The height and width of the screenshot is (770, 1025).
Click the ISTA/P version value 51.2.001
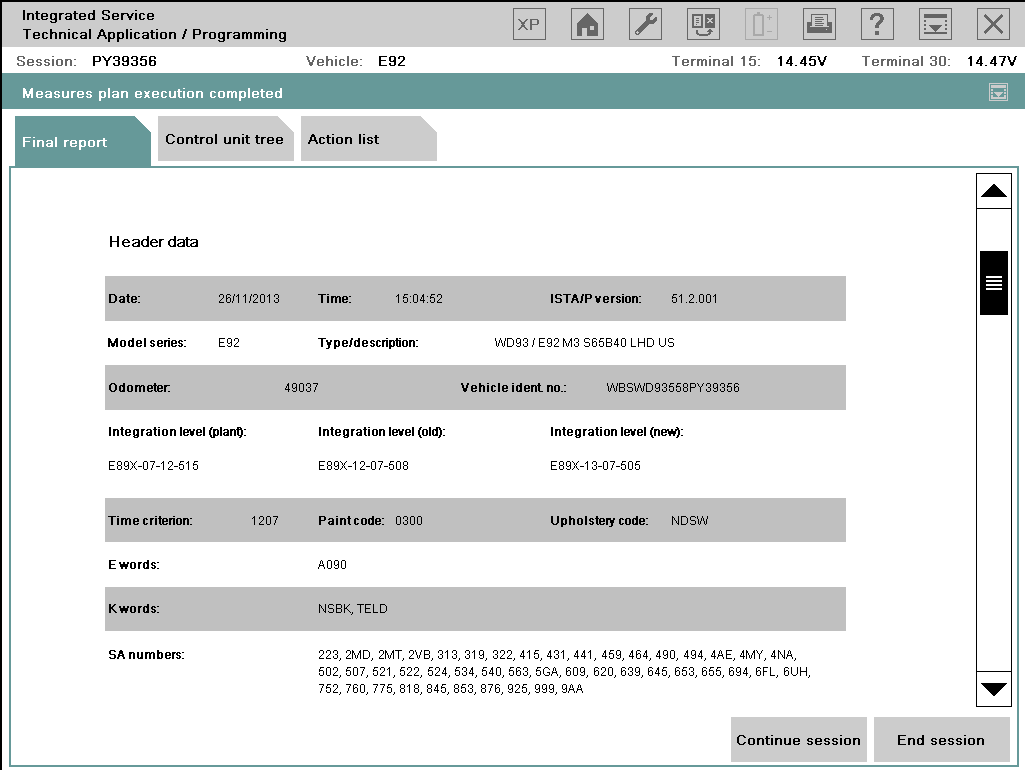pyautogui.click(x=694, y=299)
